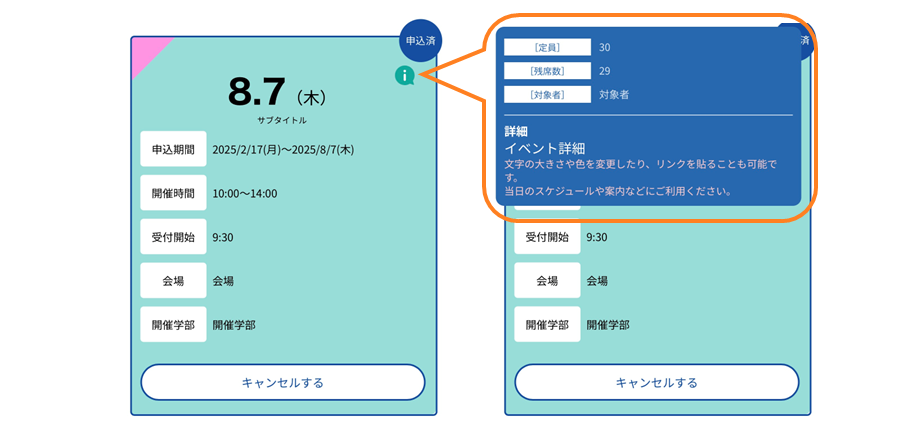This screenshot has height=441, width=924.
Task: Cancel the reservation on the left card
Action: click(283, 382)
